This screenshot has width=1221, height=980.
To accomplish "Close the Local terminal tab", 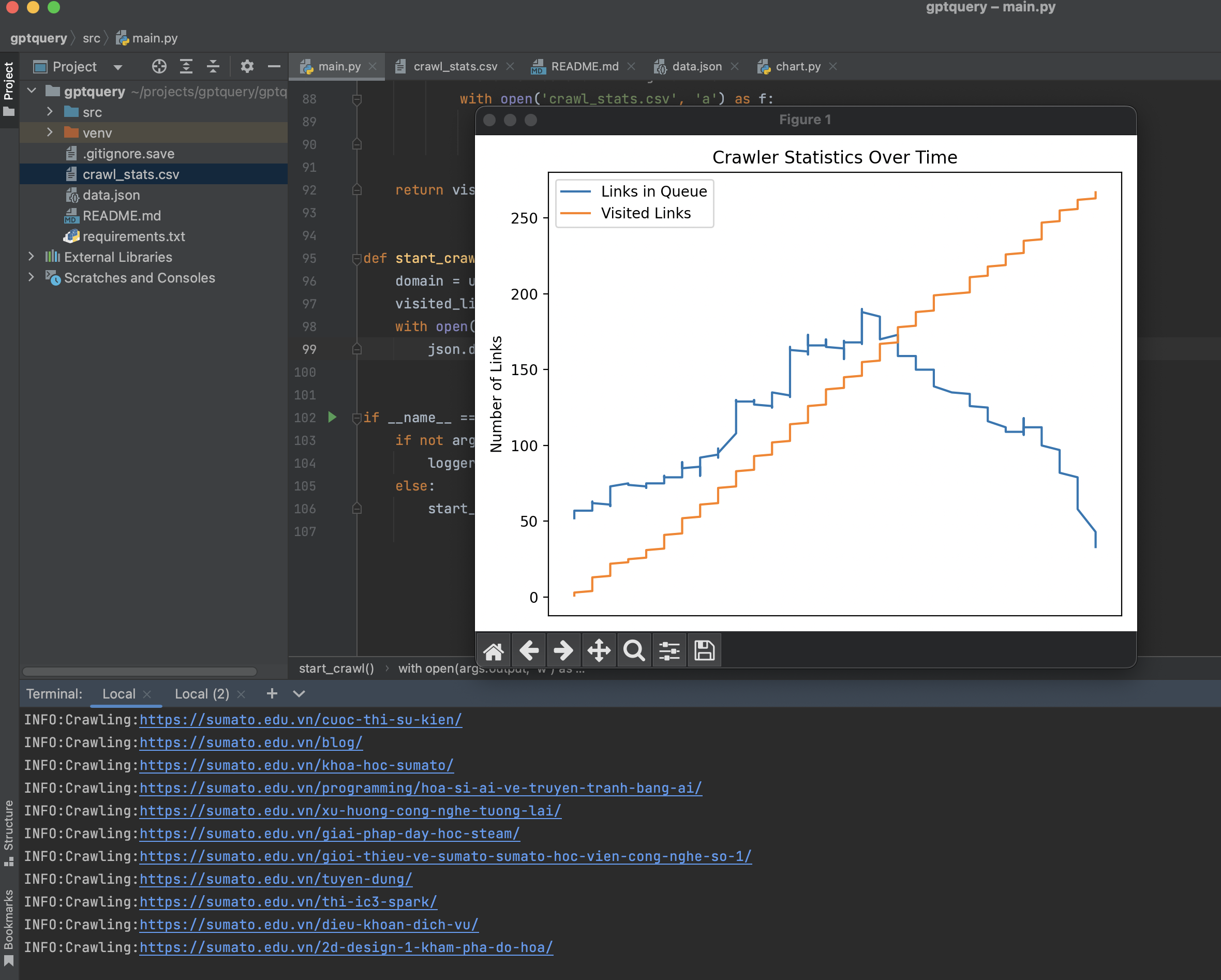I will [147, 694].
